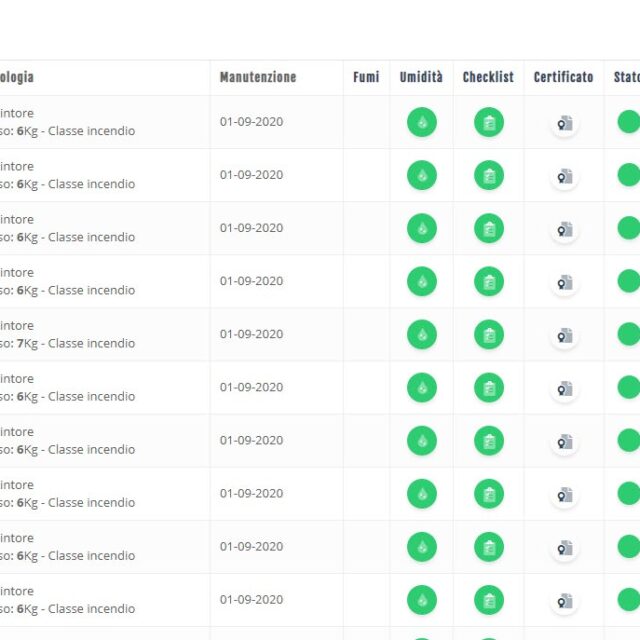Click the Fumi column header
The image size is (640, 640).
click(x=366, y=77)
